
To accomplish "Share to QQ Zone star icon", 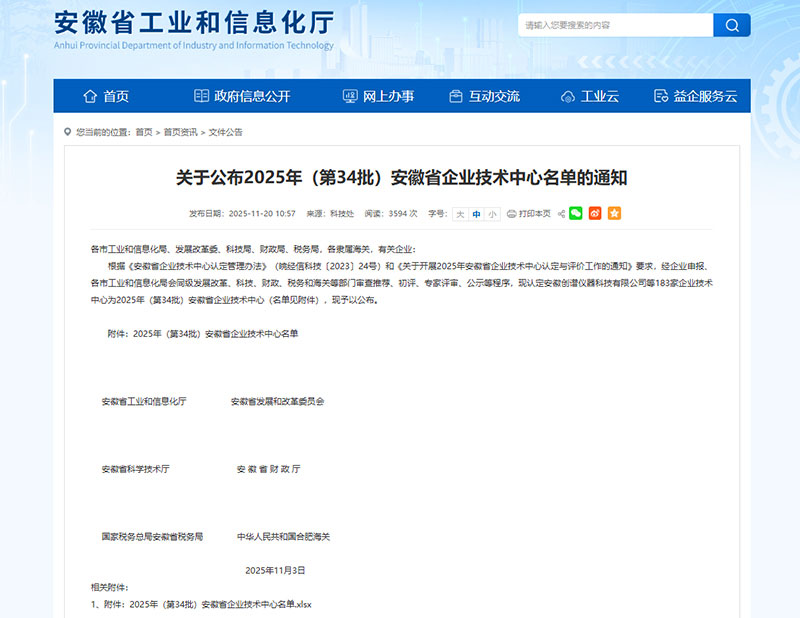I will pos(614,213).
